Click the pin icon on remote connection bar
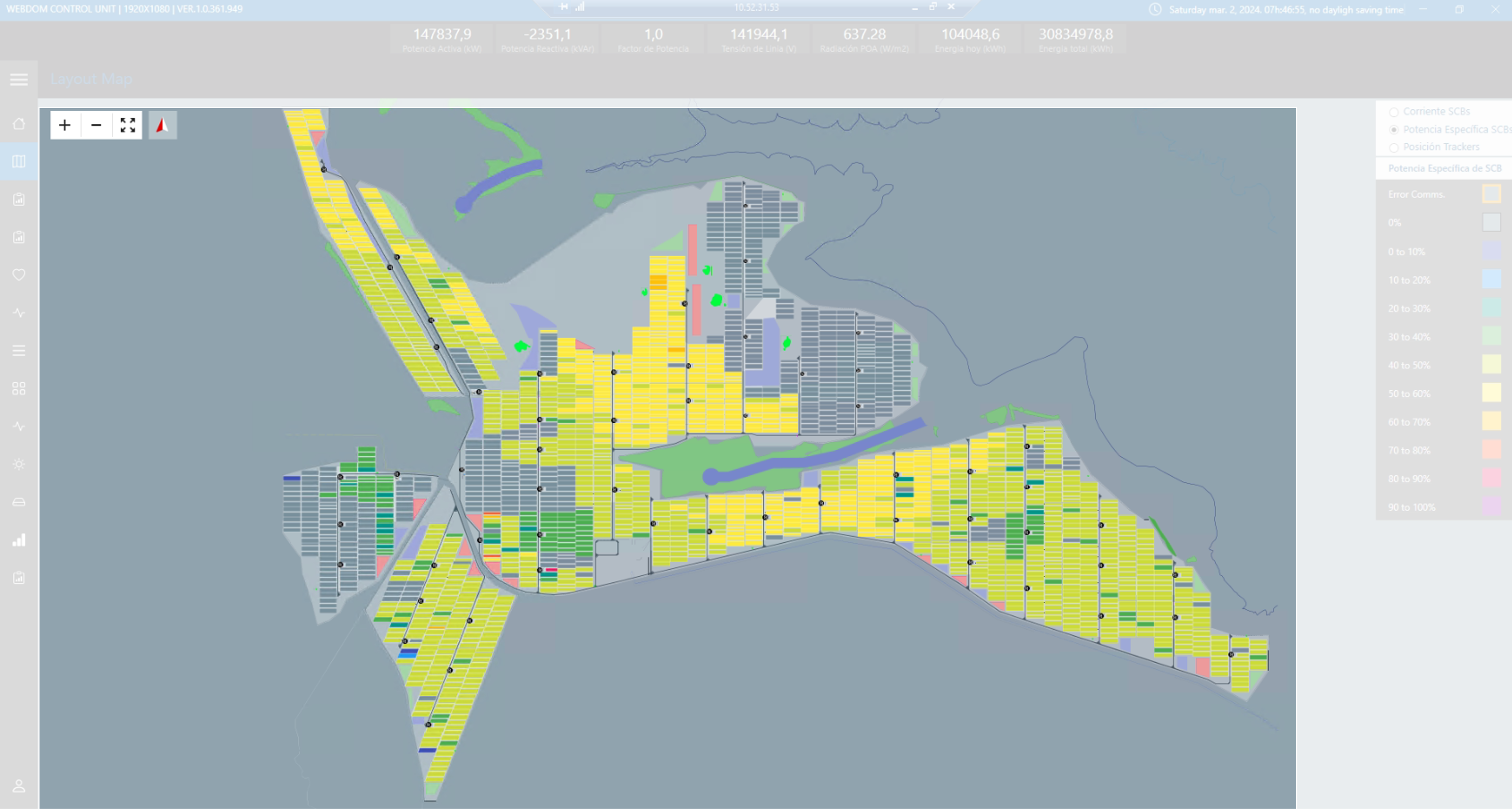 (564, 7)
